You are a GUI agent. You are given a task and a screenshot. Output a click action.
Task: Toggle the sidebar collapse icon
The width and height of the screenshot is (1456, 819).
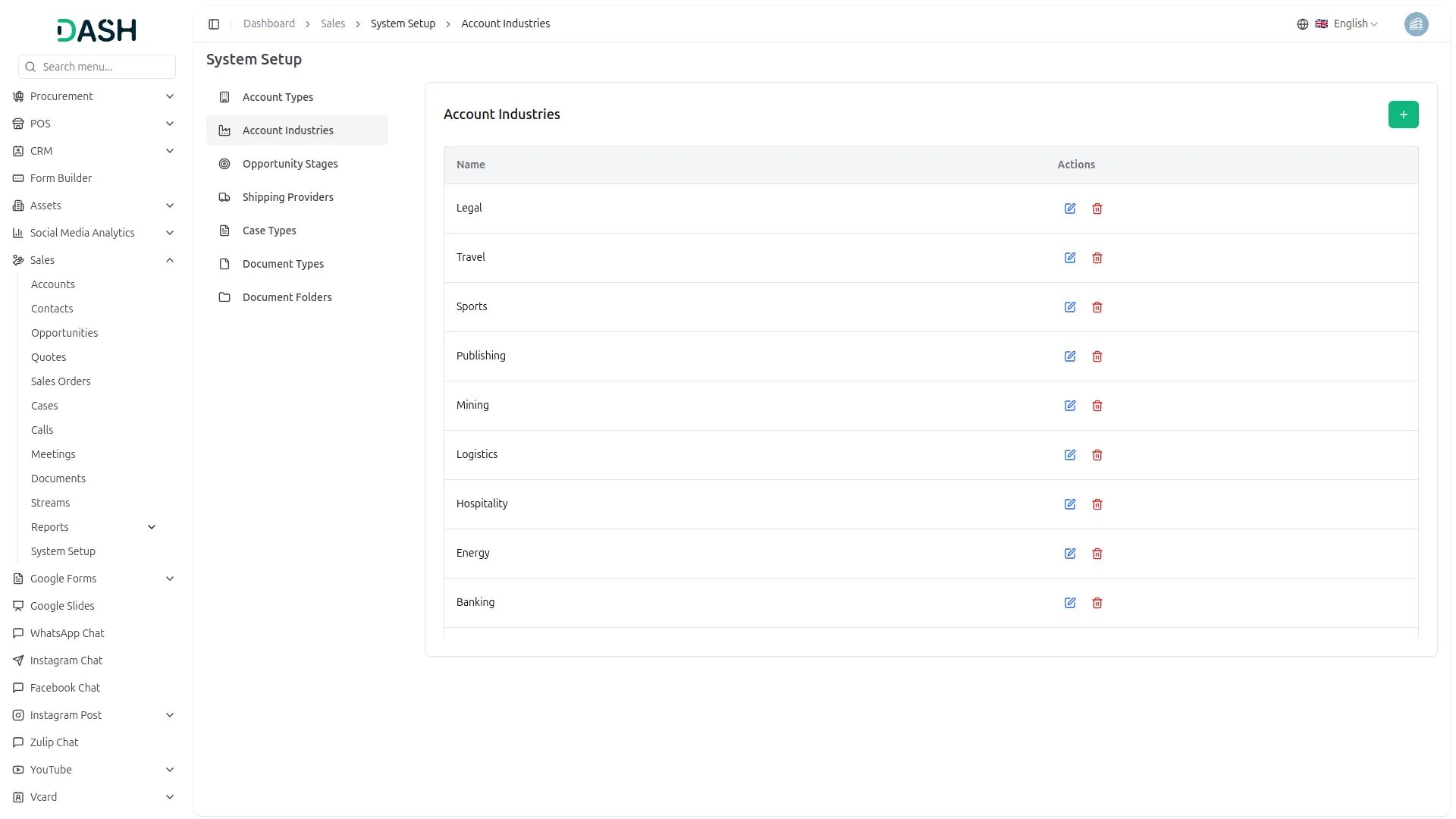pyautogui.click(x=214, y=24)
